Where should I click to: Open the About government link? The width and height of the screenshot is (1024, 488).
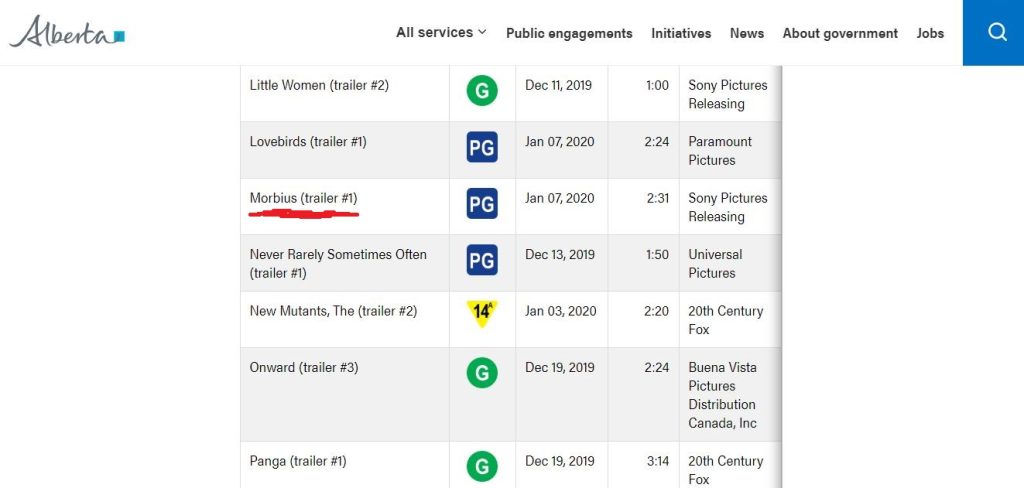840,33
